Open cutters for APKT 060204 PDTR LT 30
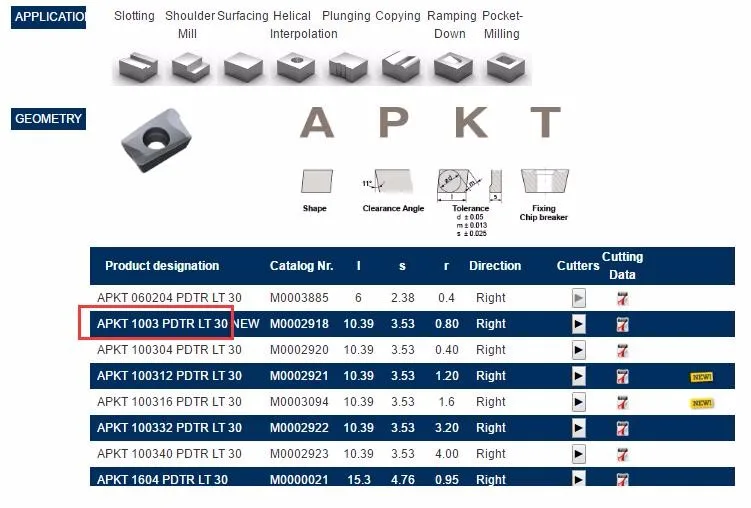This screenshot has height=508, width=751. click(579, 298)
